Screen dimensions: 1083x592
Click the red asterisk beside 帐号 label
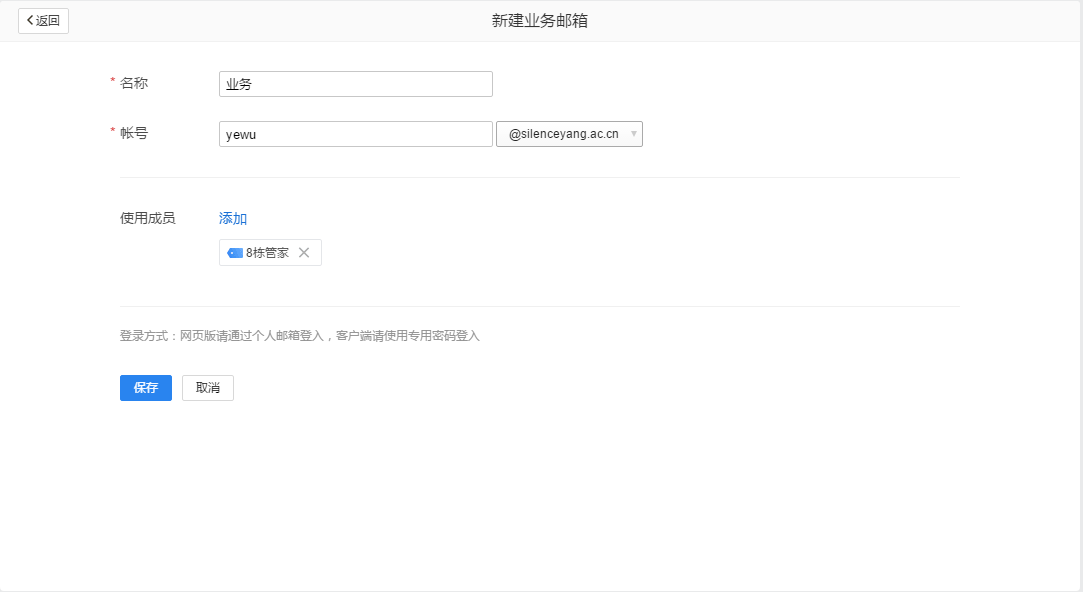coord(112,128)
